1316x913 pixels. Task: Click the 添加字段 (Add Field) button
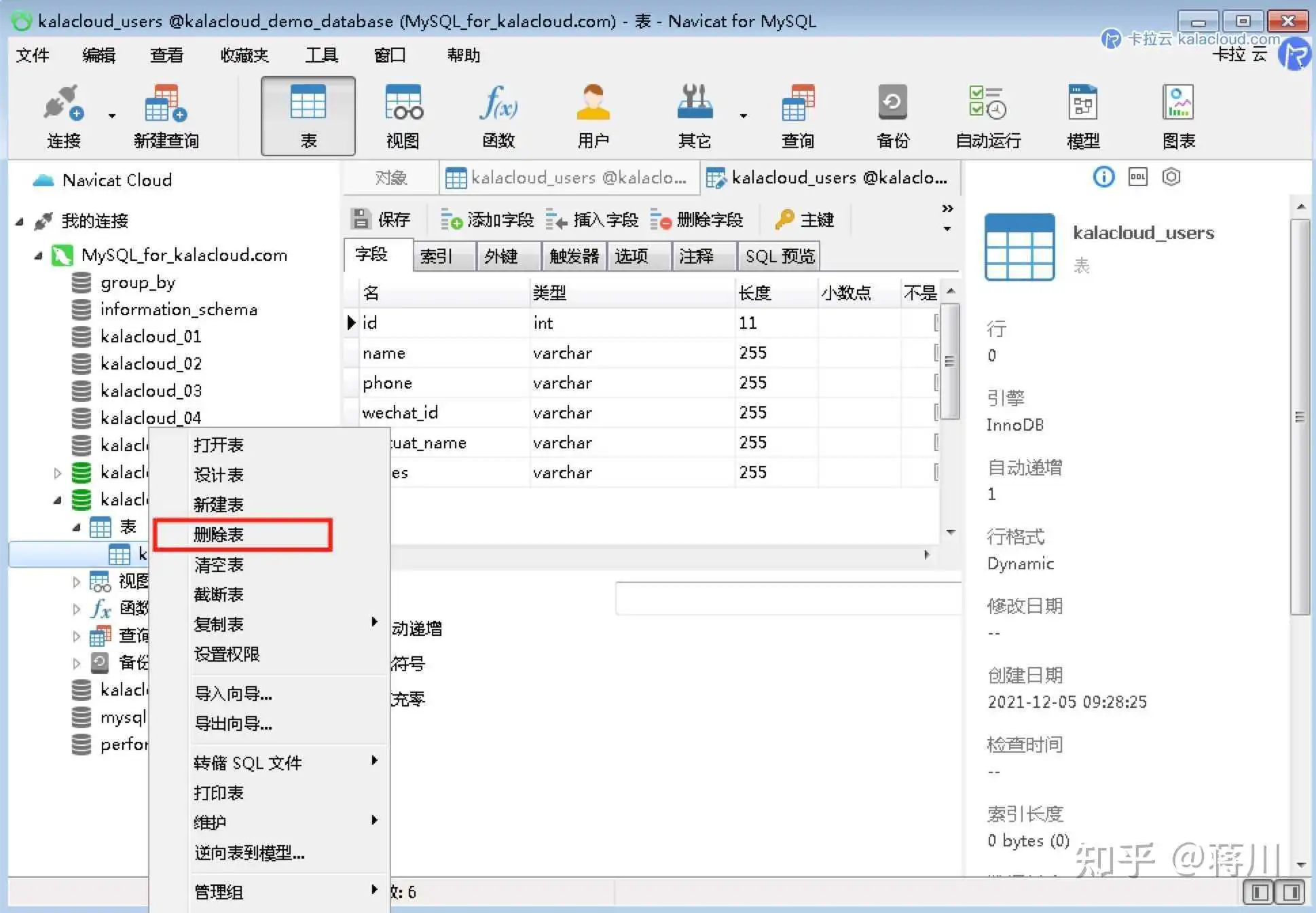488,219
